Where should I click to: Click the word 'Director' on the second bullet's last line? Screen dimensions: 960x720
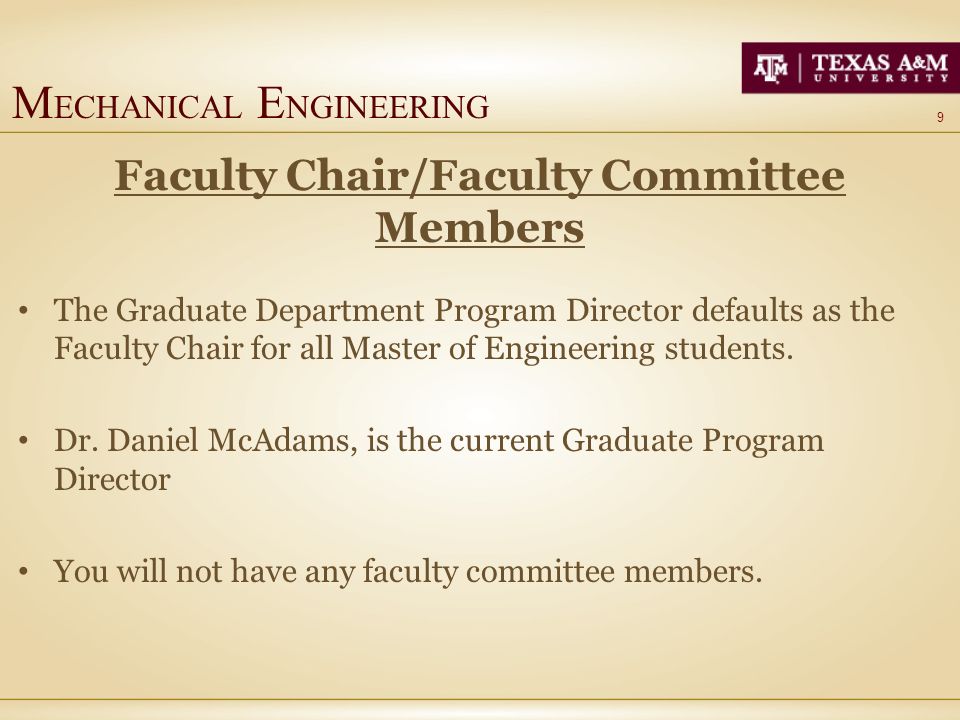(112, 479)
